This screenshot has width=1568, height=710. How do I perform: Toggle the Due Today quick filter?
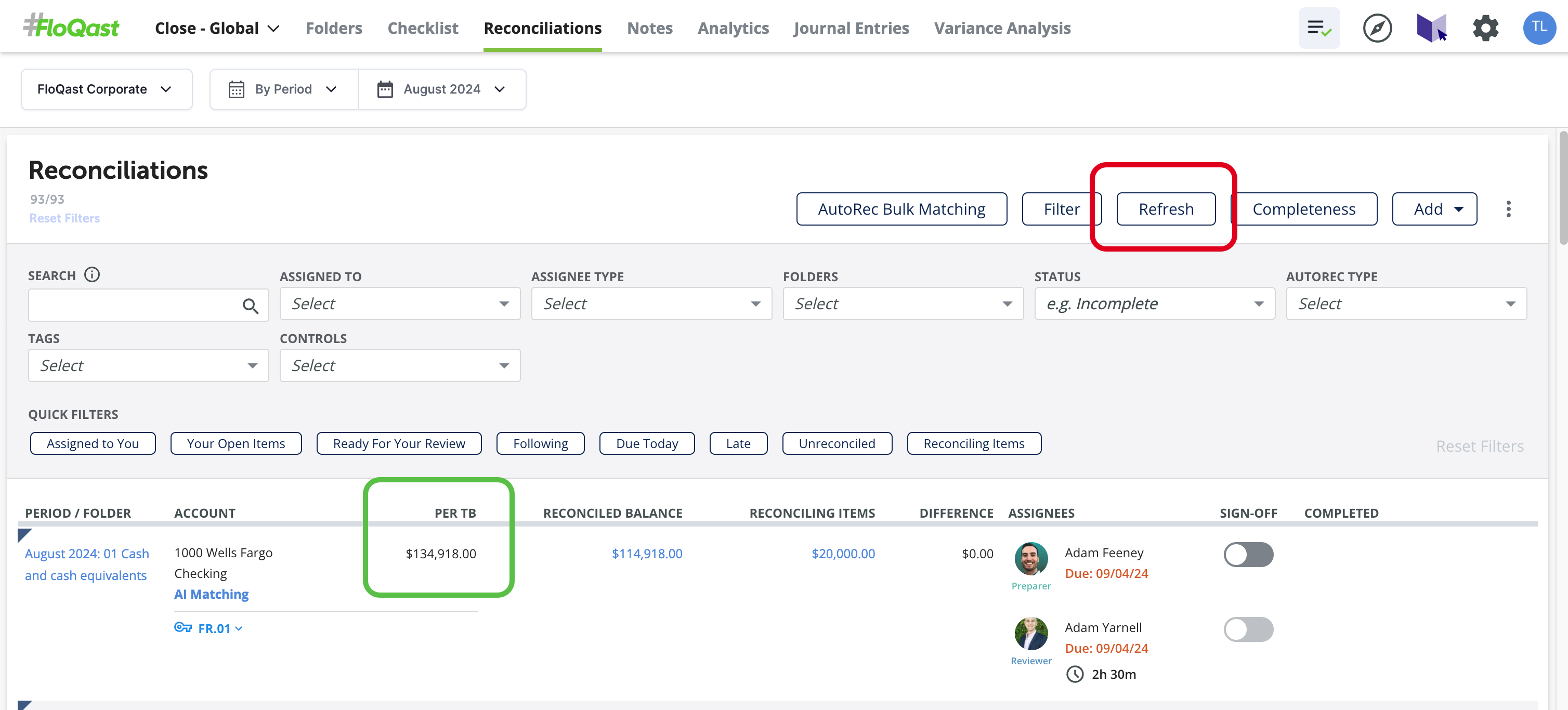pyautogui.click(x=647, y=443)
